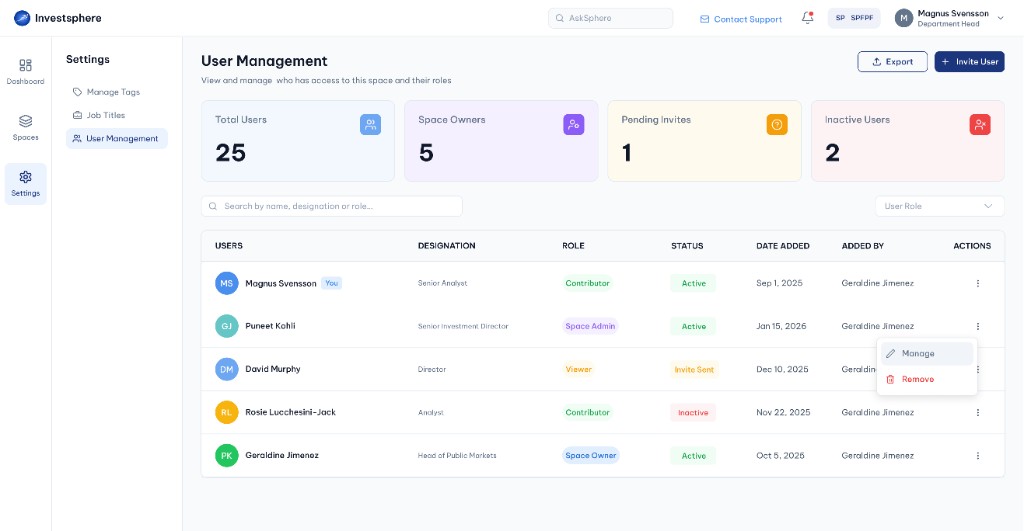Click the name David Murphy
The image size is (1024, 531).
273,369
